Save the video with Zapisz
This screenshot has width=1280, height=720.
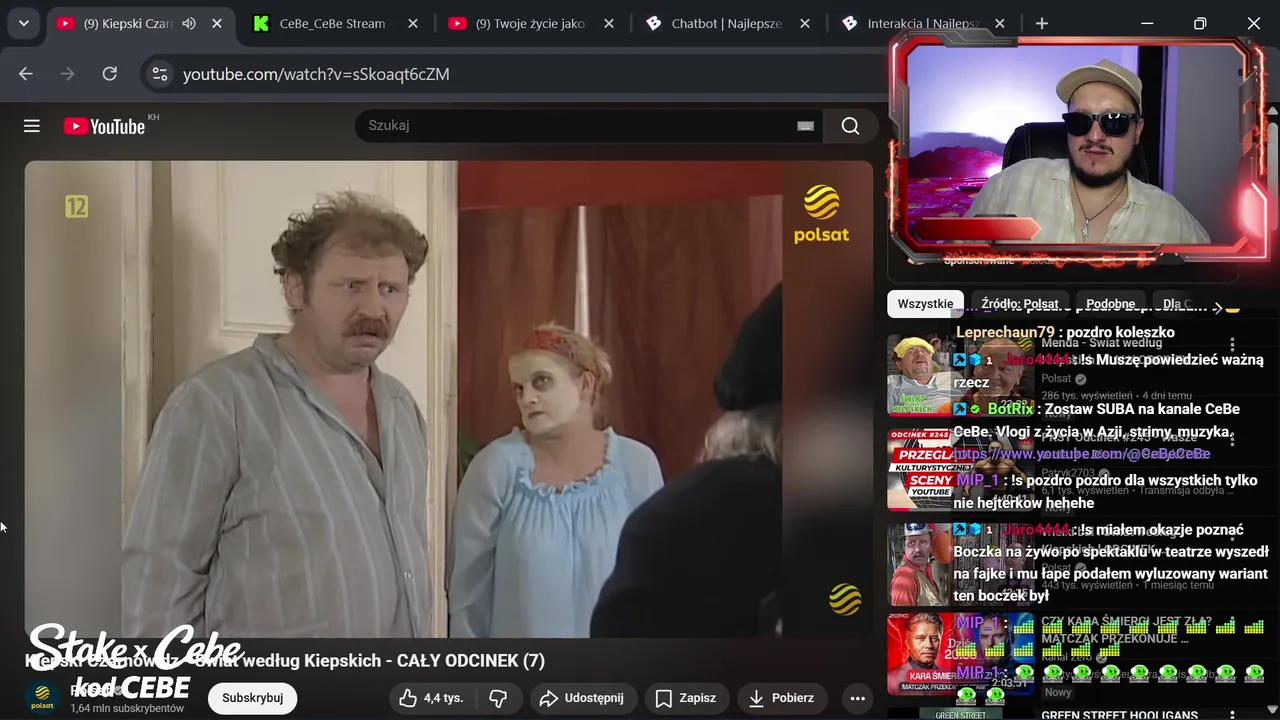(686, 698)
